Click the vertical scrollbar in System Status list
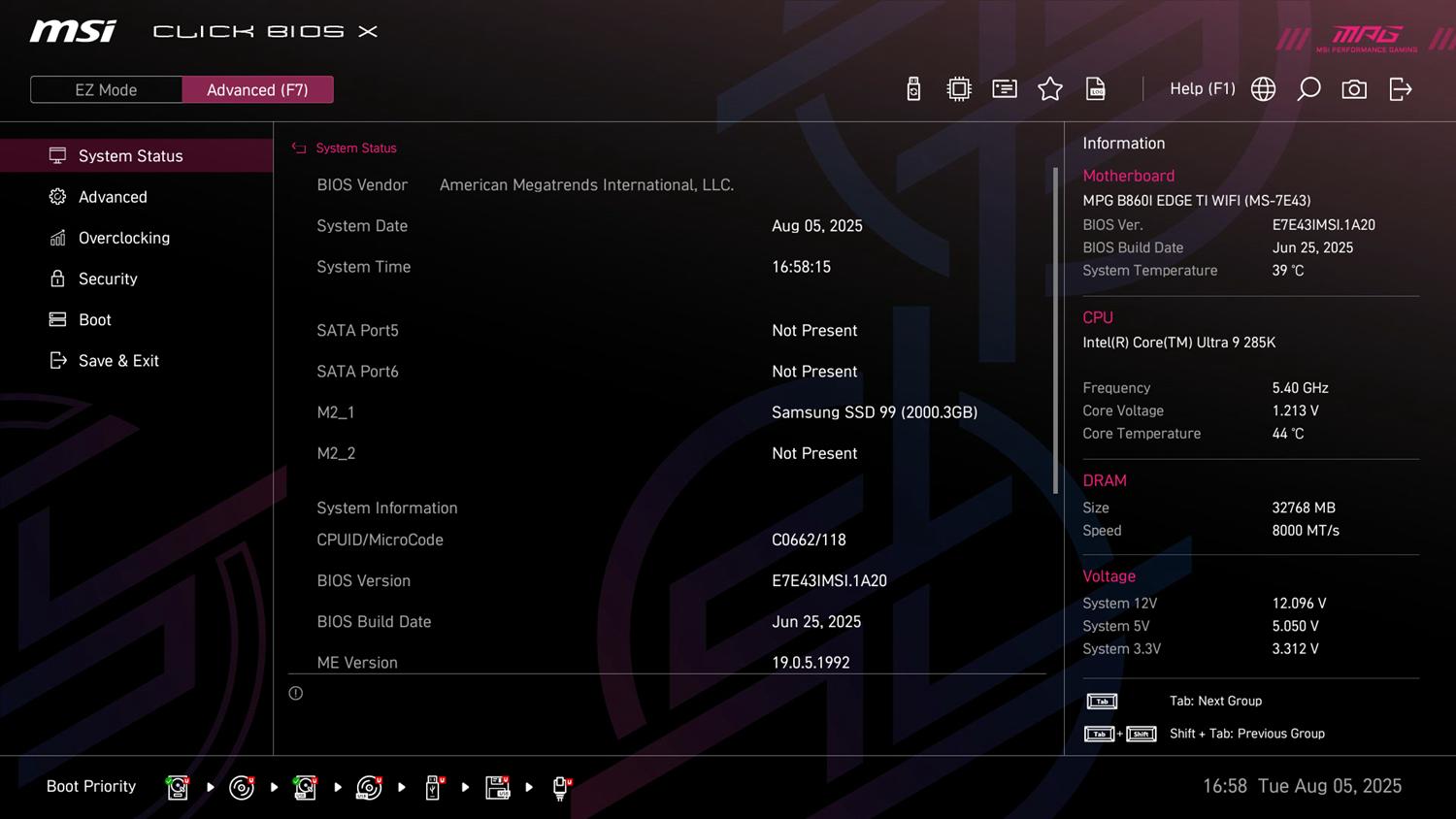The height and width of the screenshot is (819, 1456). (x=1055, y=330)
